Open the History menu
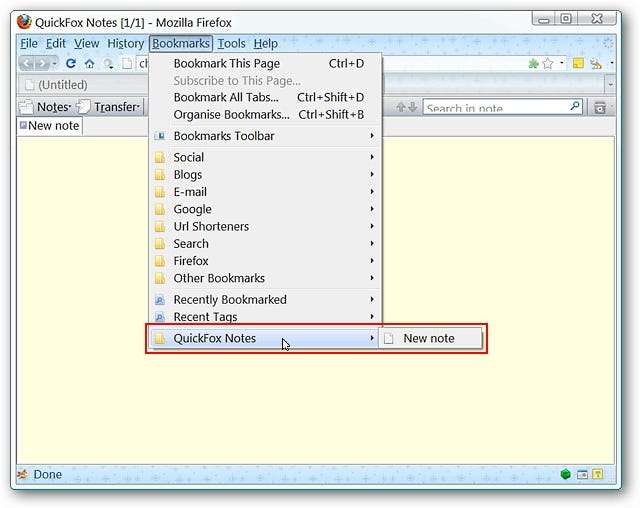 [x=125, y=43]
